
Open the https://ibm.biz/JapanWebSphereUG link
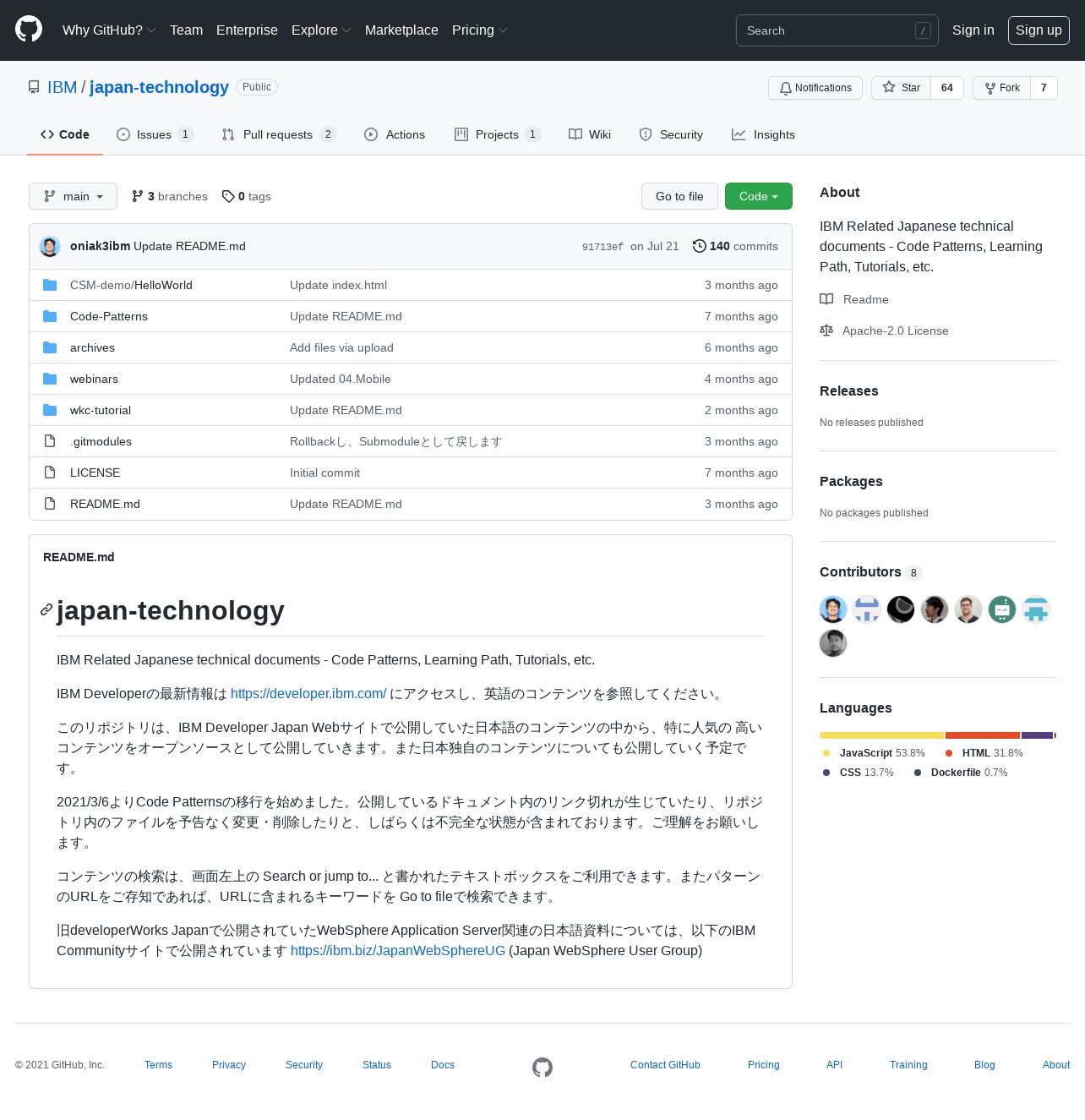[398, 950]
